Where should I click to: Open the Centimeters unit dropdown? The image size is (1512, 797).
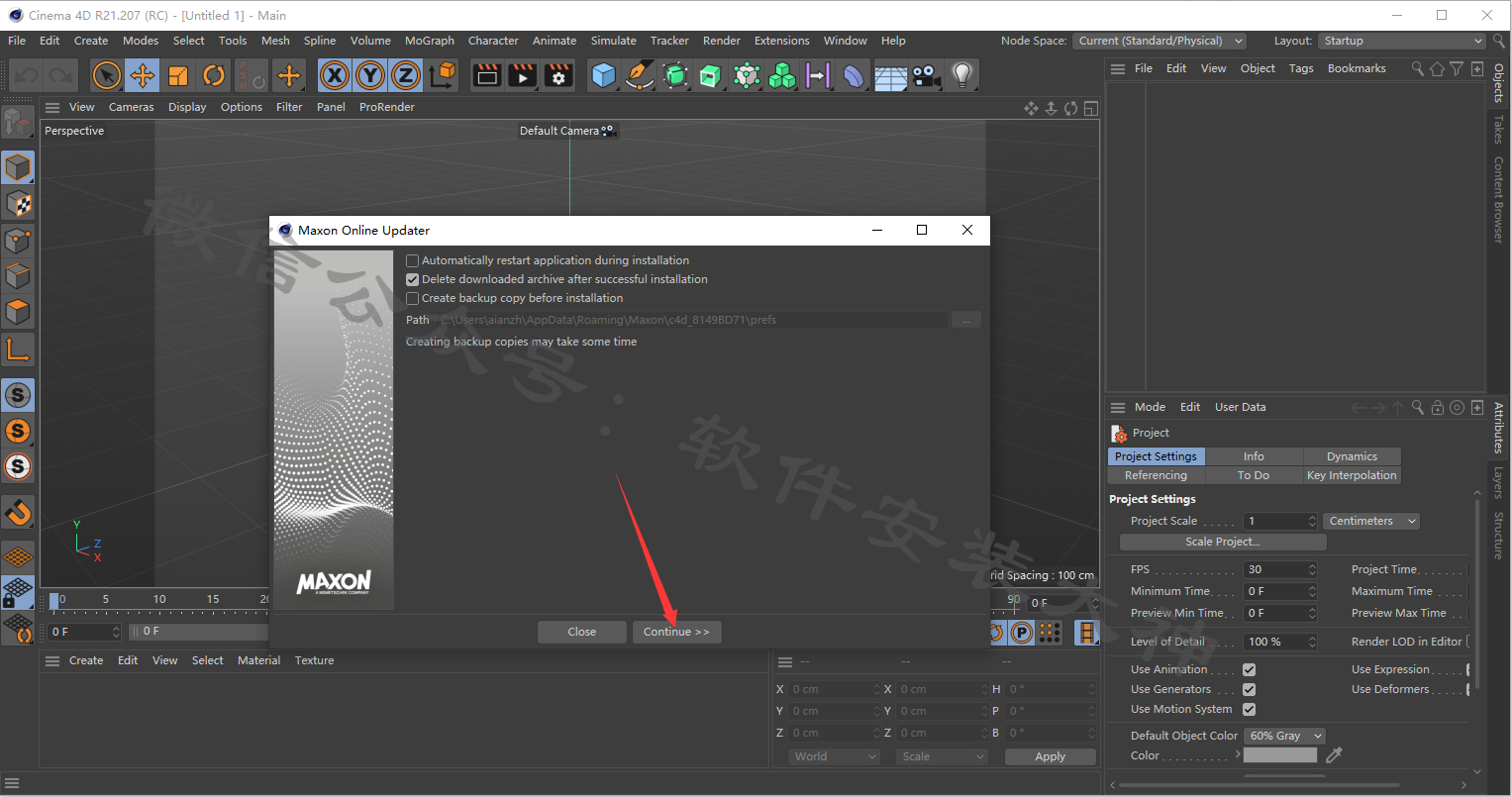pyautogui.click(x=1371, y=521)
